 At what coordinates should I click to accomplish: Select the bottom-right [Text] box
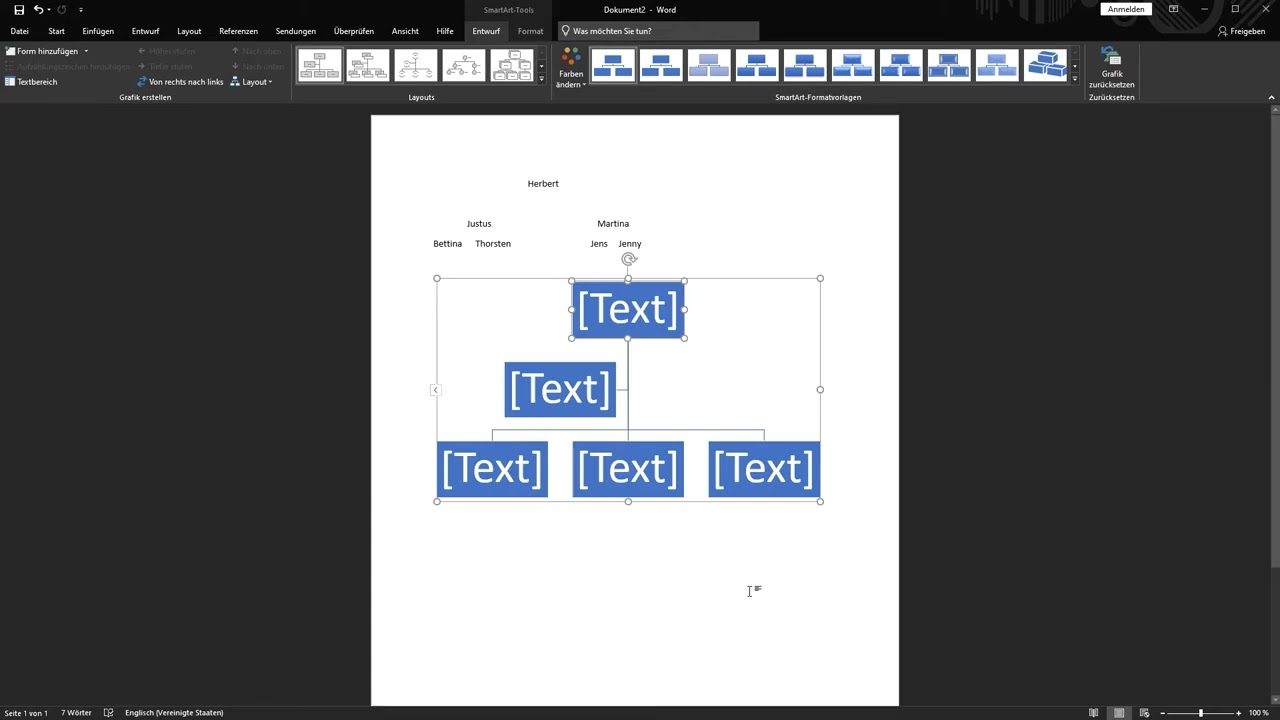[x=764, y=469]
